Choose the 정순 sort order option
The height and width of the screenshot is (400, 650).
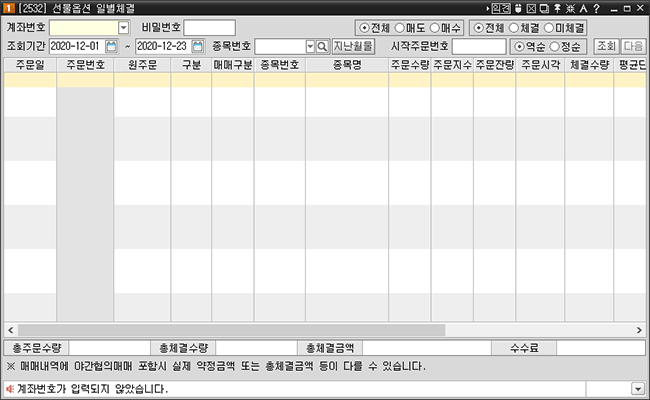click(555, 47)
